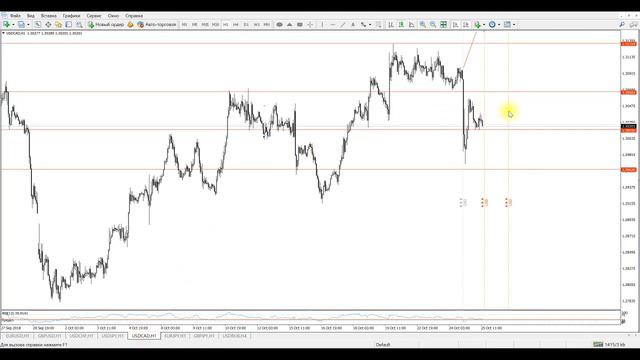Switch to the USDCHF,H1 chart tab
This screenshot has width=640, height=360.
tap(81, 336)
